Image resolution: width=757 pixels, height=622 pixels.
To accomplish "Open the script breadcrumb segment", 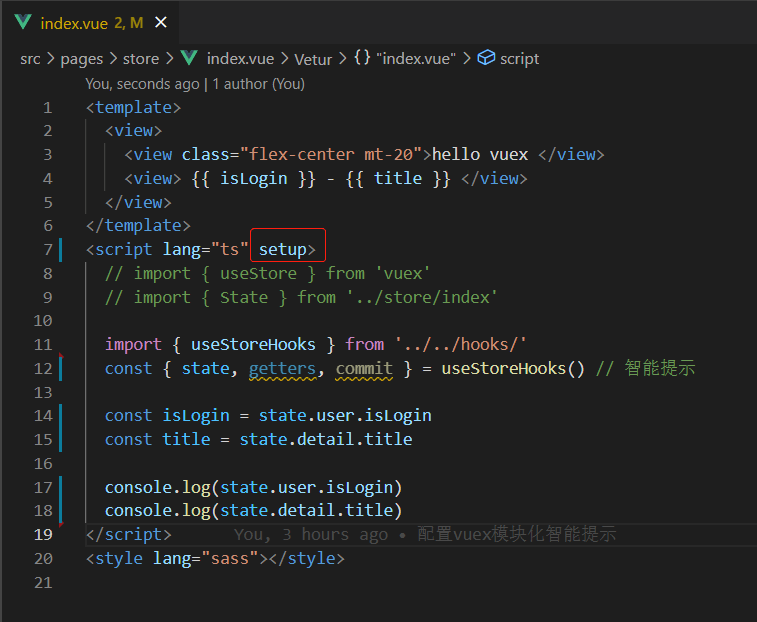I will pyautogui.click(x=519, y=59).
